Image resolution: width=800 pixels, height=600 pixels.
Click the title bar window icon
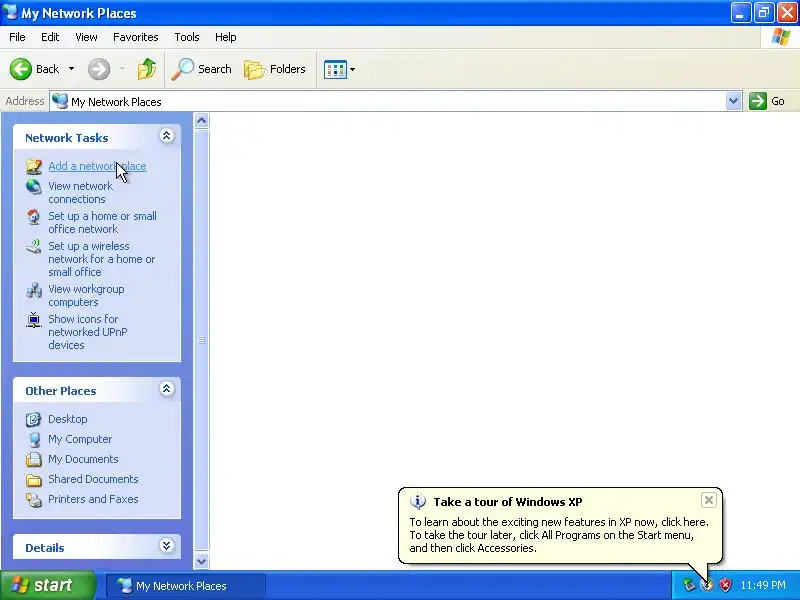tap(10, 11)
